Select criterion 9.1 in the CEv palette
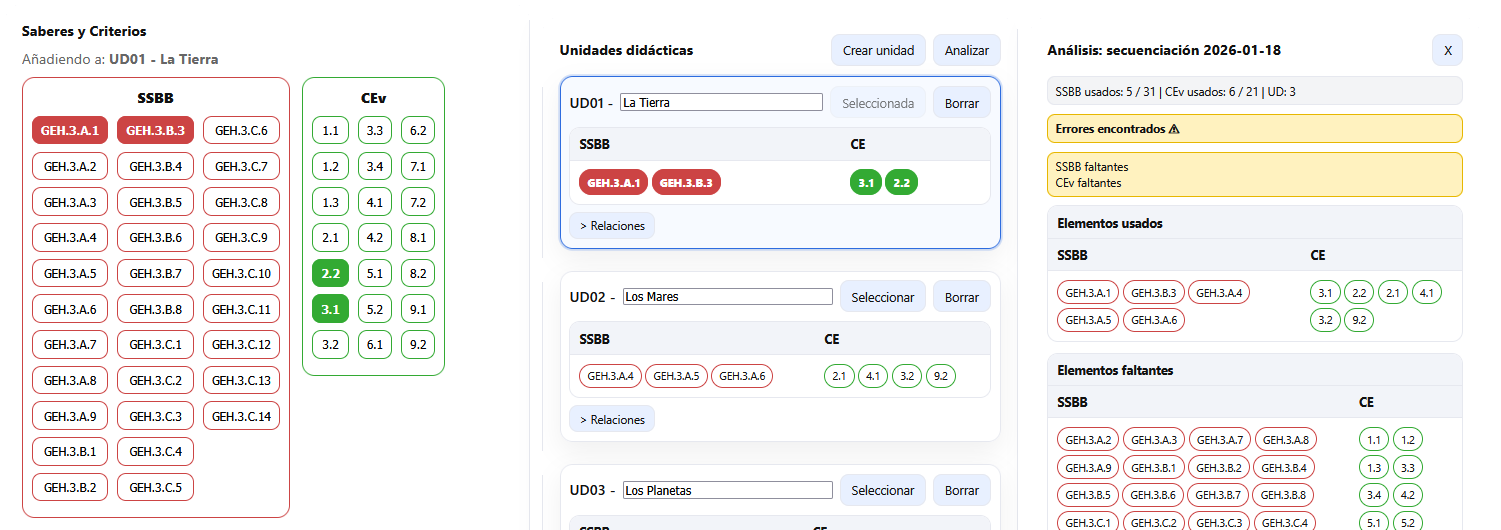Viewport: 1501px width, 530px height. [418, 309]
